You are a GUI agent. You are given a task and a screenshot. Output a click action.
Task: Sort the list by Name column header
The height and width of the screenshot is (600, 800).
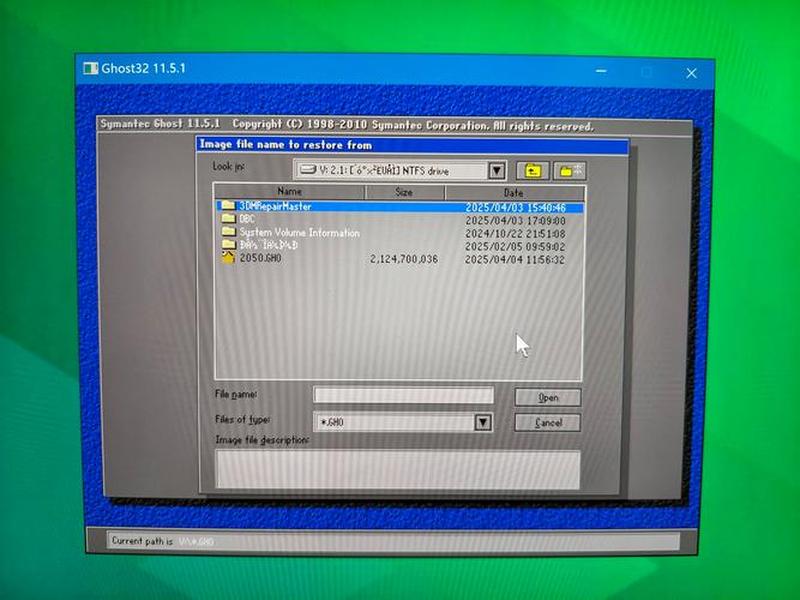(x=289, y=192)
